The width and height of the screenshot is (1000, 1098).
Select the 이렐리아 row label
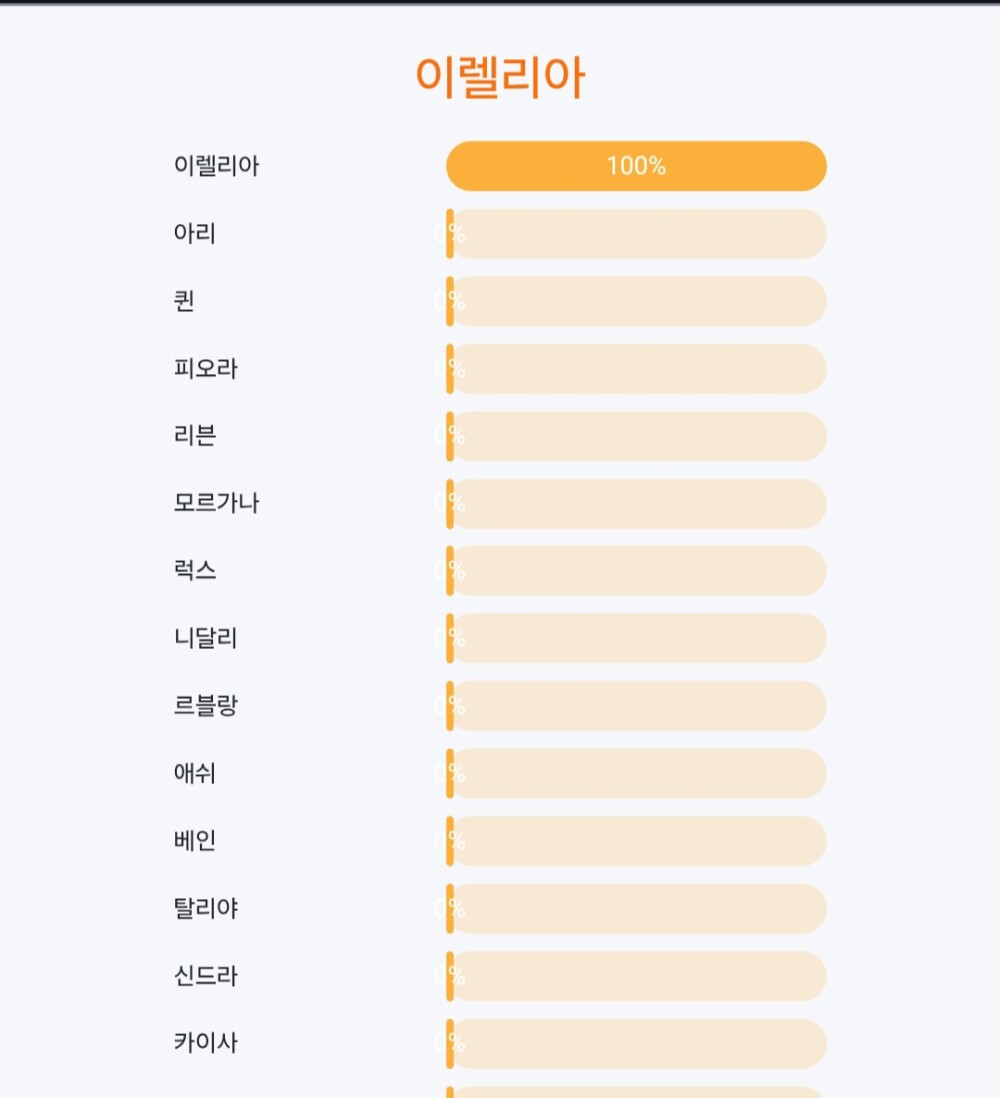pyautogui.click(x=216, y=166)
